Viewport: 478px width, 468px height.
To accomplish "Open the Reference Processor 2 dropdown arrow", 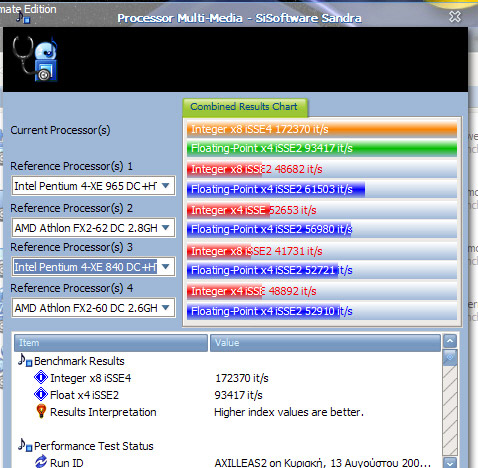I will 166,228.
